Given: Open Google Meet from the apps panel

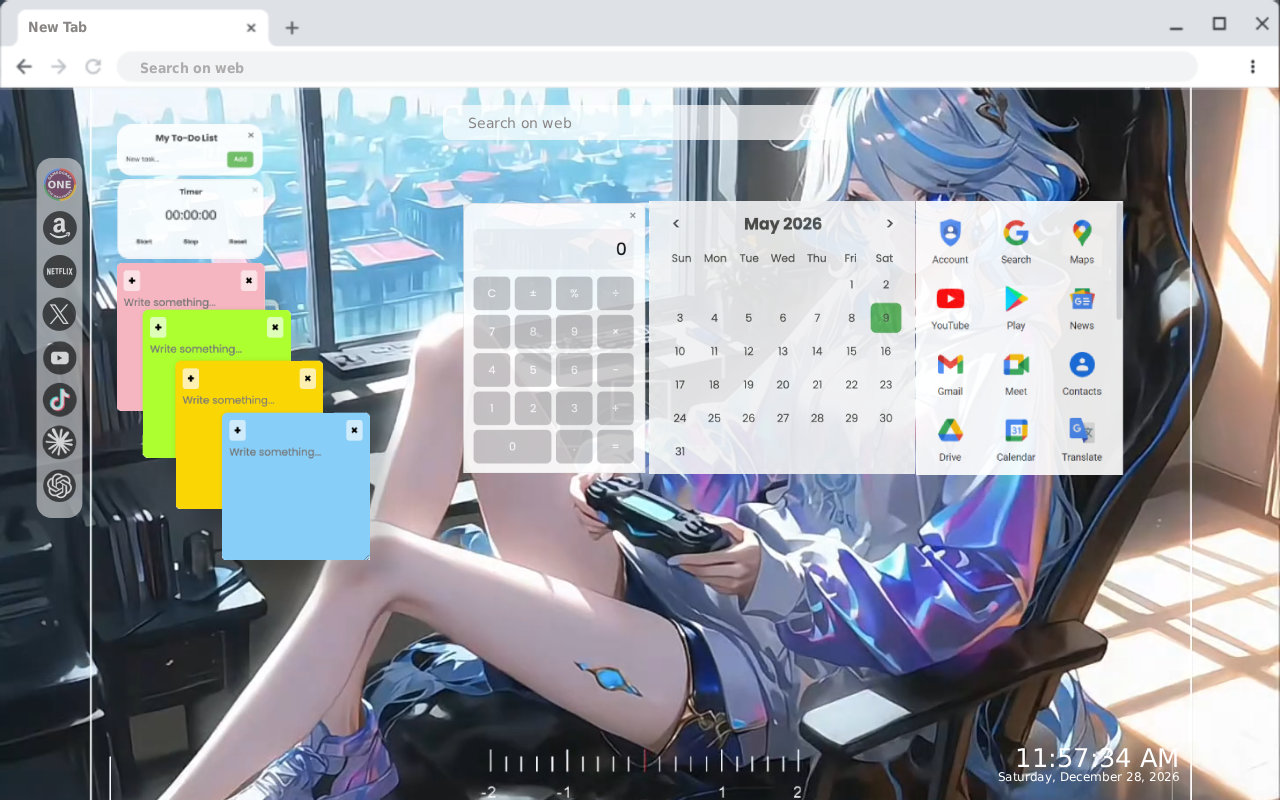Looking at the screenshot, I should tap(1016, 373).
